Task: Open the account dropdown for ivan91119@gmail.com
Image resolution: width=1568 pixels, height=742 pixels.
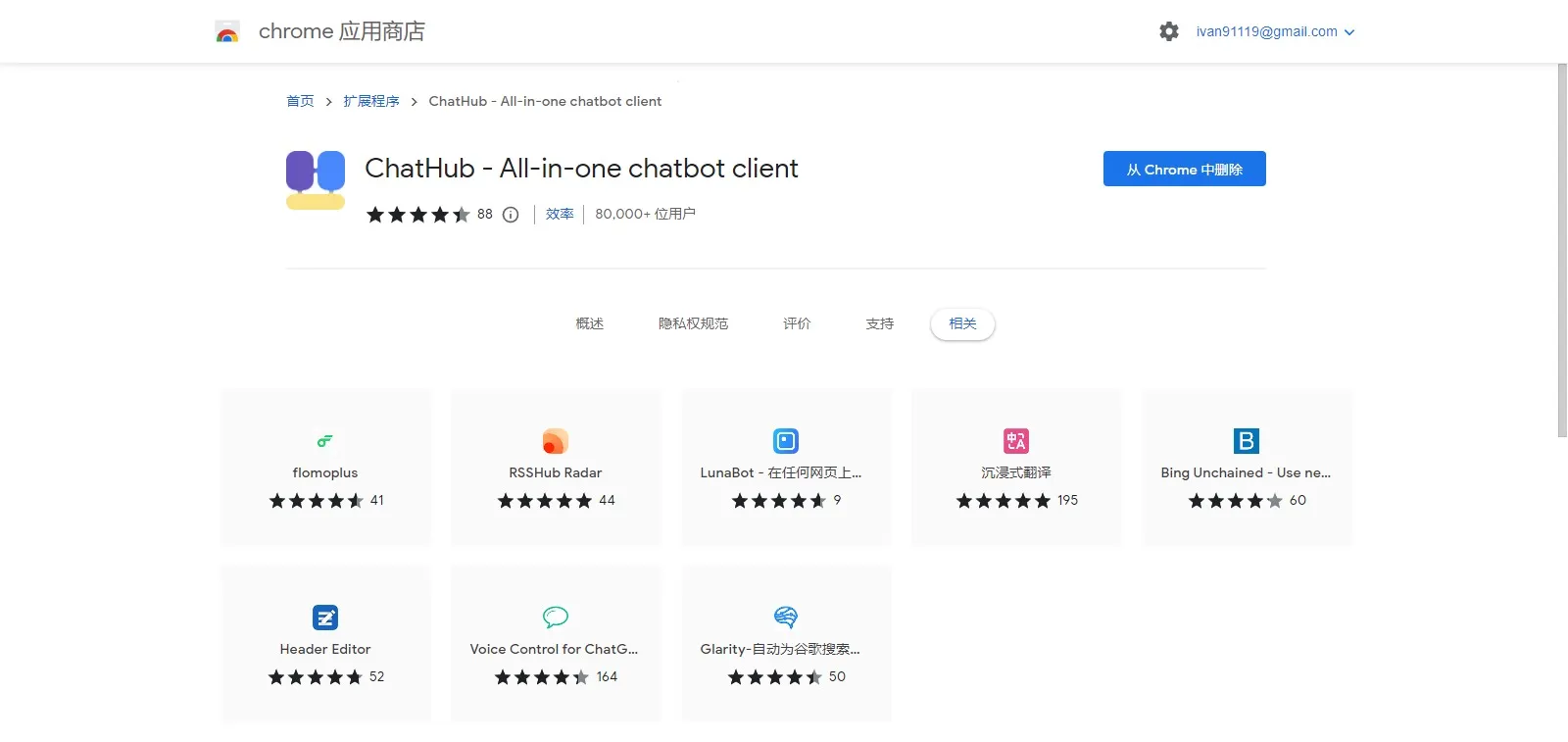Action: (x=1275, y=31)
